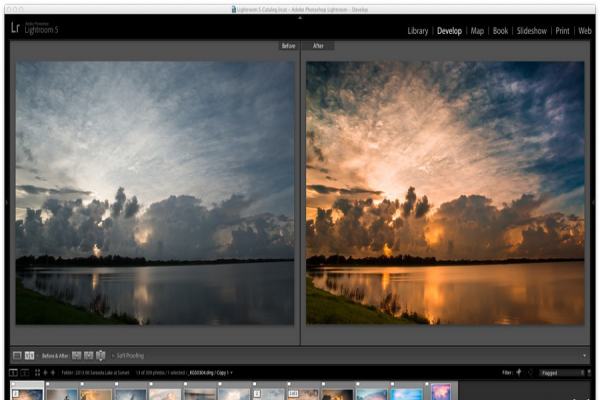Screen dimensions: 600x400
Task: Toggle flag on the fifth filmstrip thumbnail
Action: [151, 384]
